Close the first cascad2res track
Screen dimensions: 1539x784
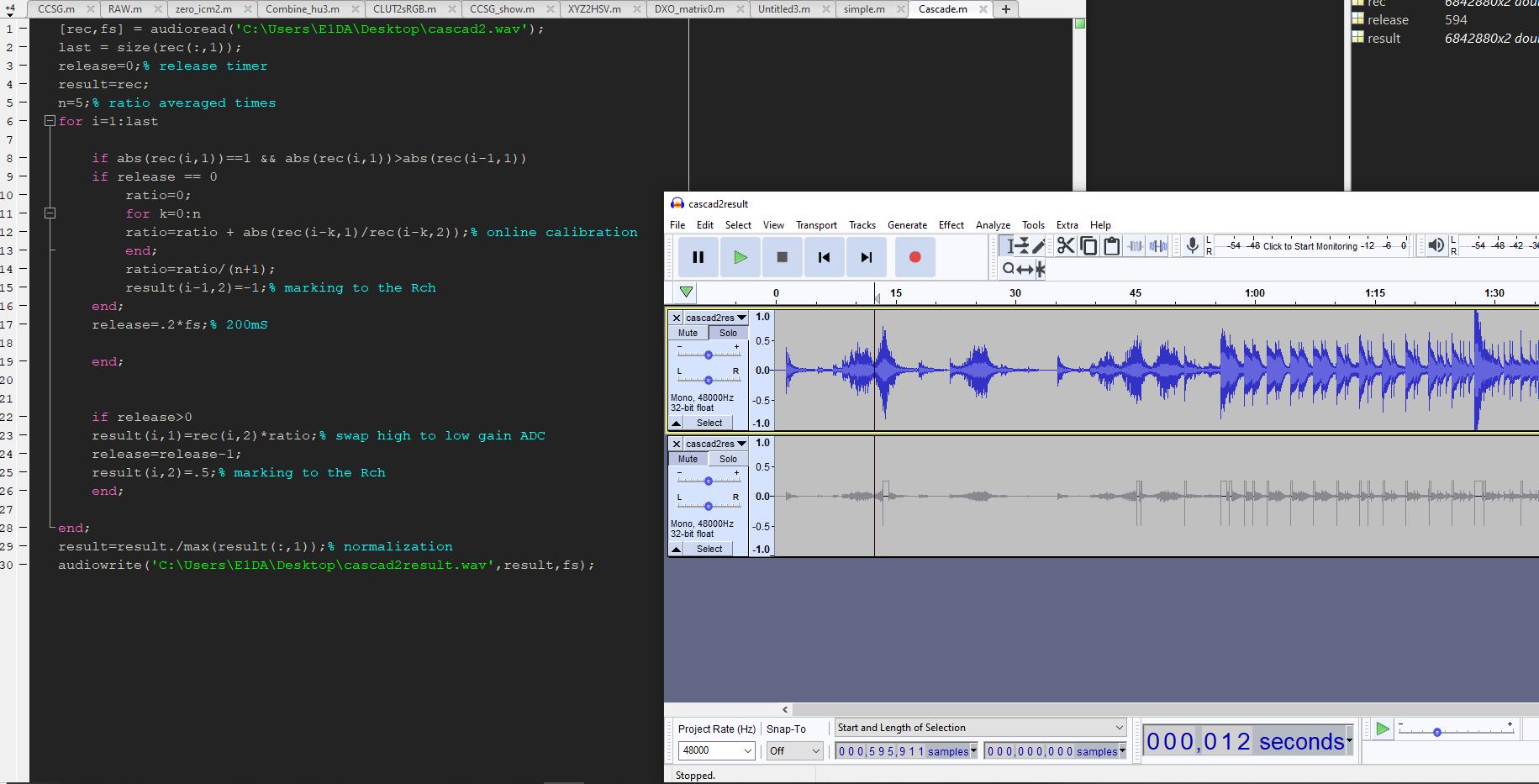pos(676,318)
